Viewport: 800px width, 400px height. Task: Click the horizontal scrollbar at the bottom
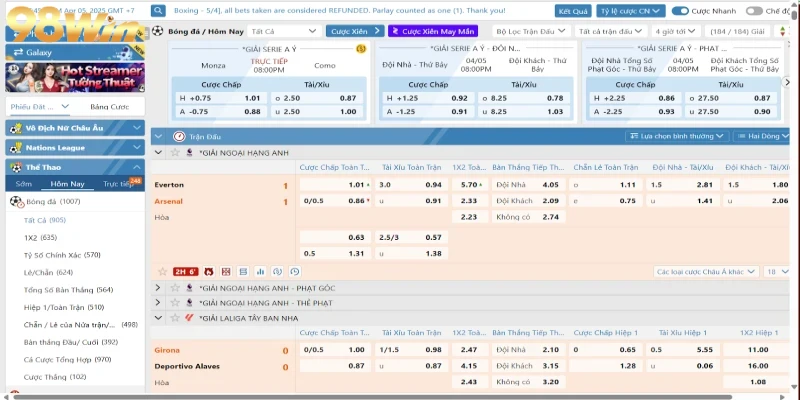coord(372,396)
